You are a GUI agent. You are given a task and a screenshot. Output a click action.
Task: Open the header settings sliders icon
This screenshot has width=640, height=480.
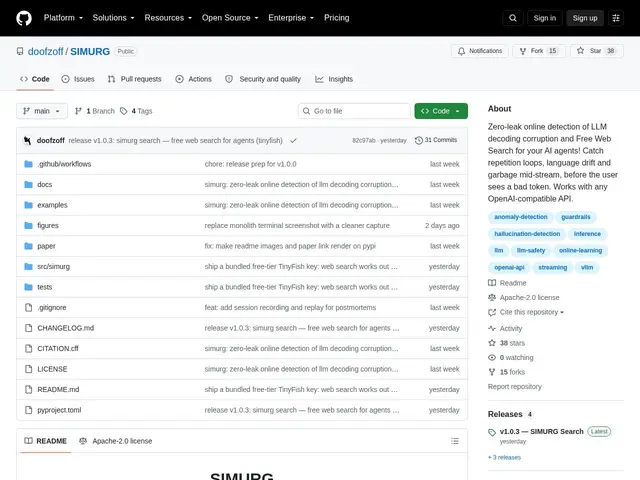click(x=616, y=18)
